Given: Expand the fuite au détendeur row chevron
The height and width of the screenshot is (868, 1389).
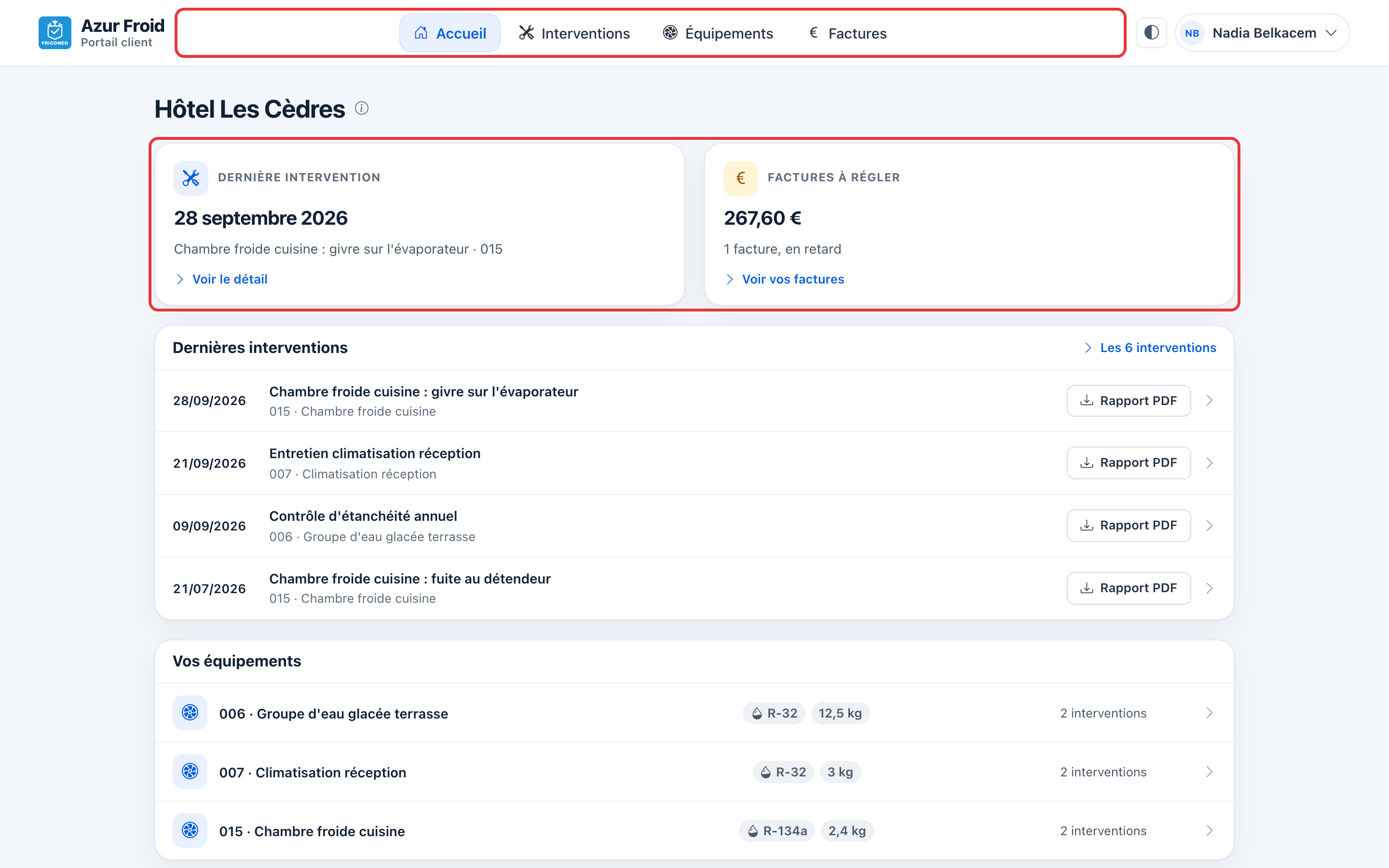Looking at the screenshot, I should pos(1210,588).
